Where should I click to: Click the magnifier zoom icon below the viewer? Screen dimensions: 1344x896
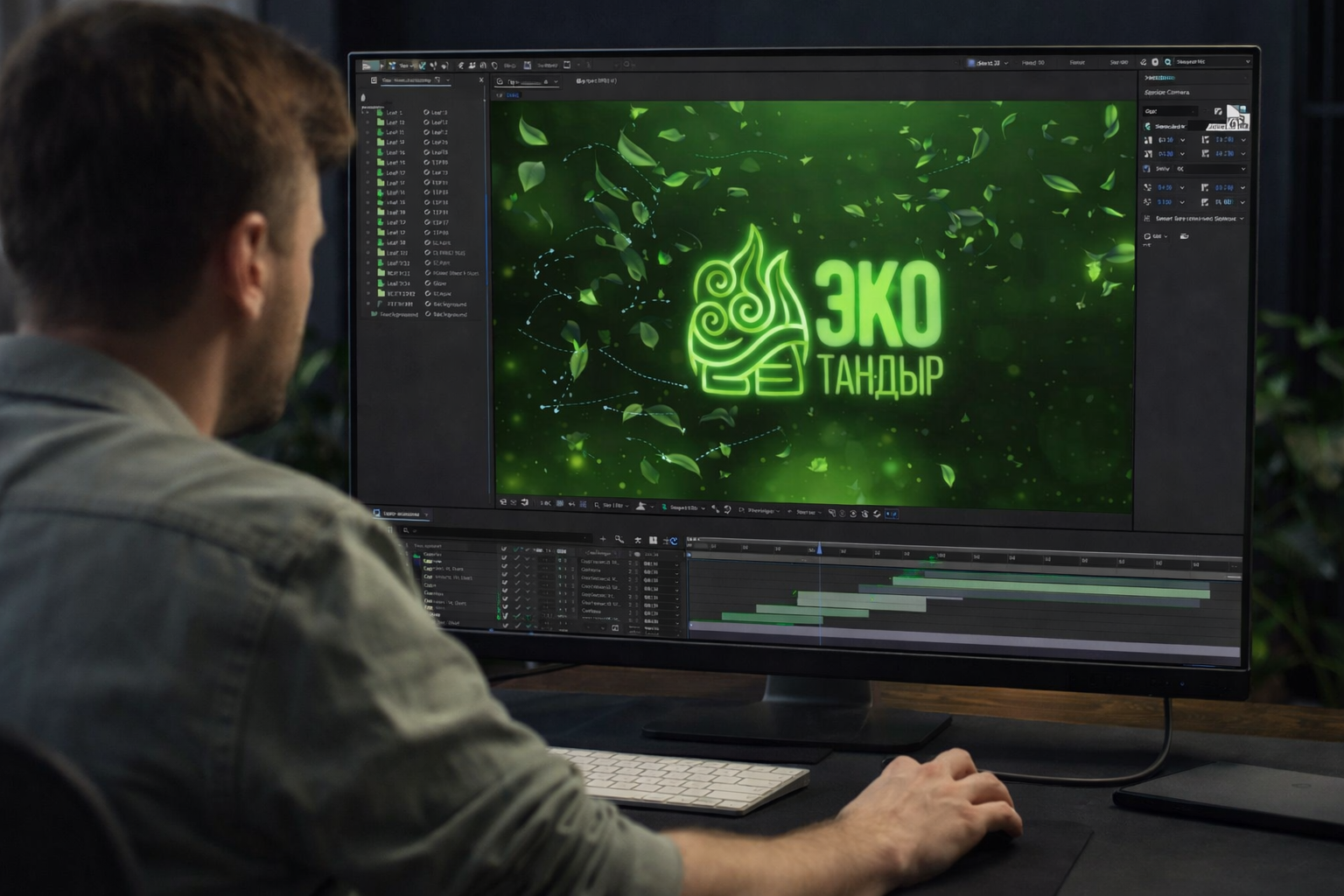tap(597, 505)
